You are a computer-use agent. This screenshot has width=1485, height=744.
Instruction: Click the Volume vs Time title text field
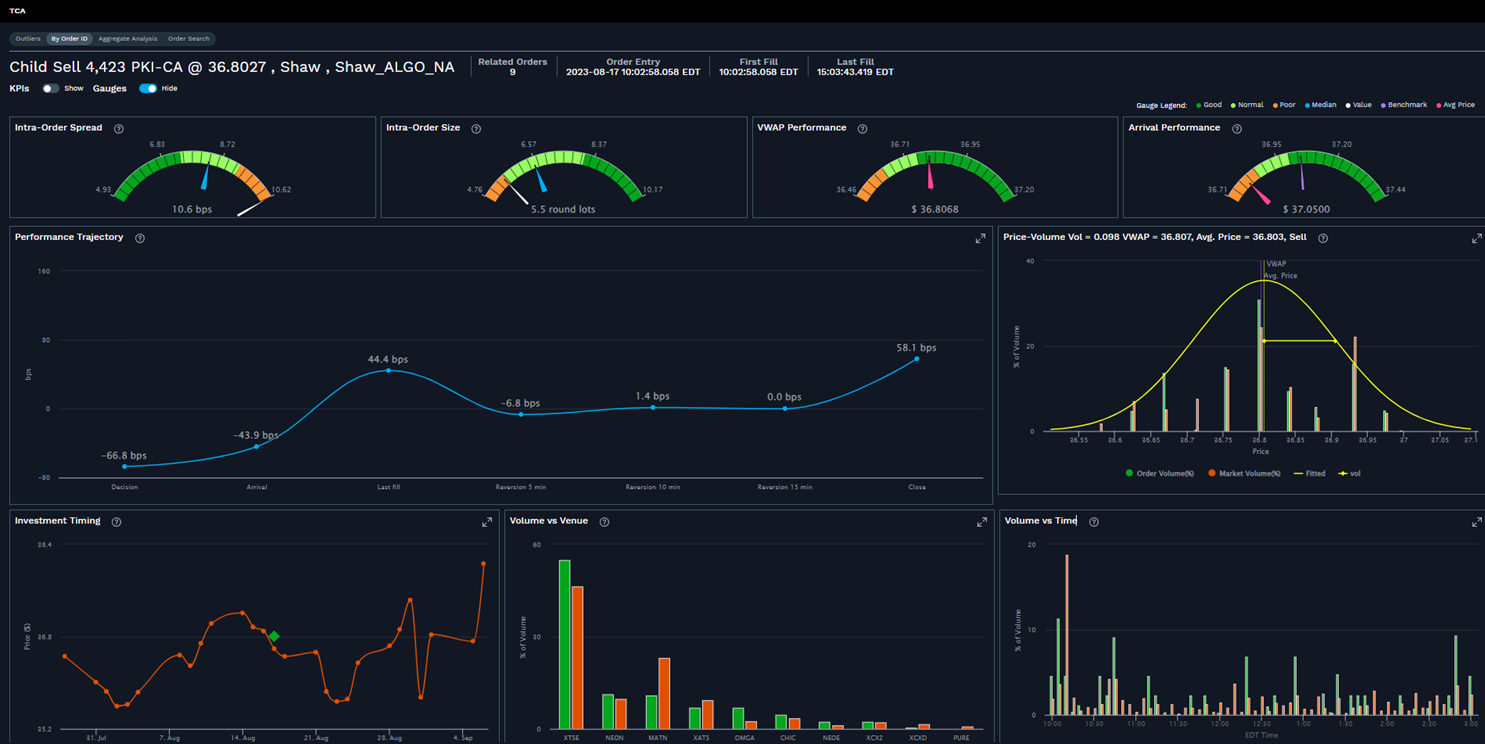point(1042,521)
